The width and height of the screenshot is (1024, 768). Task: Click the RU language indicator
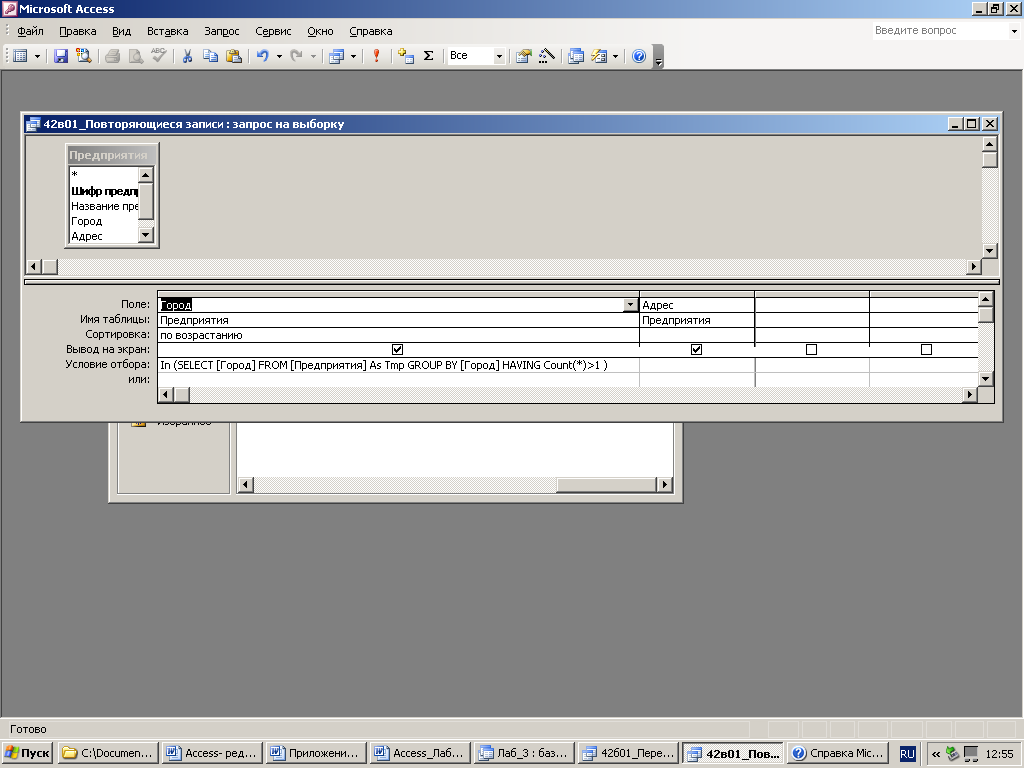tap(907, 754)
